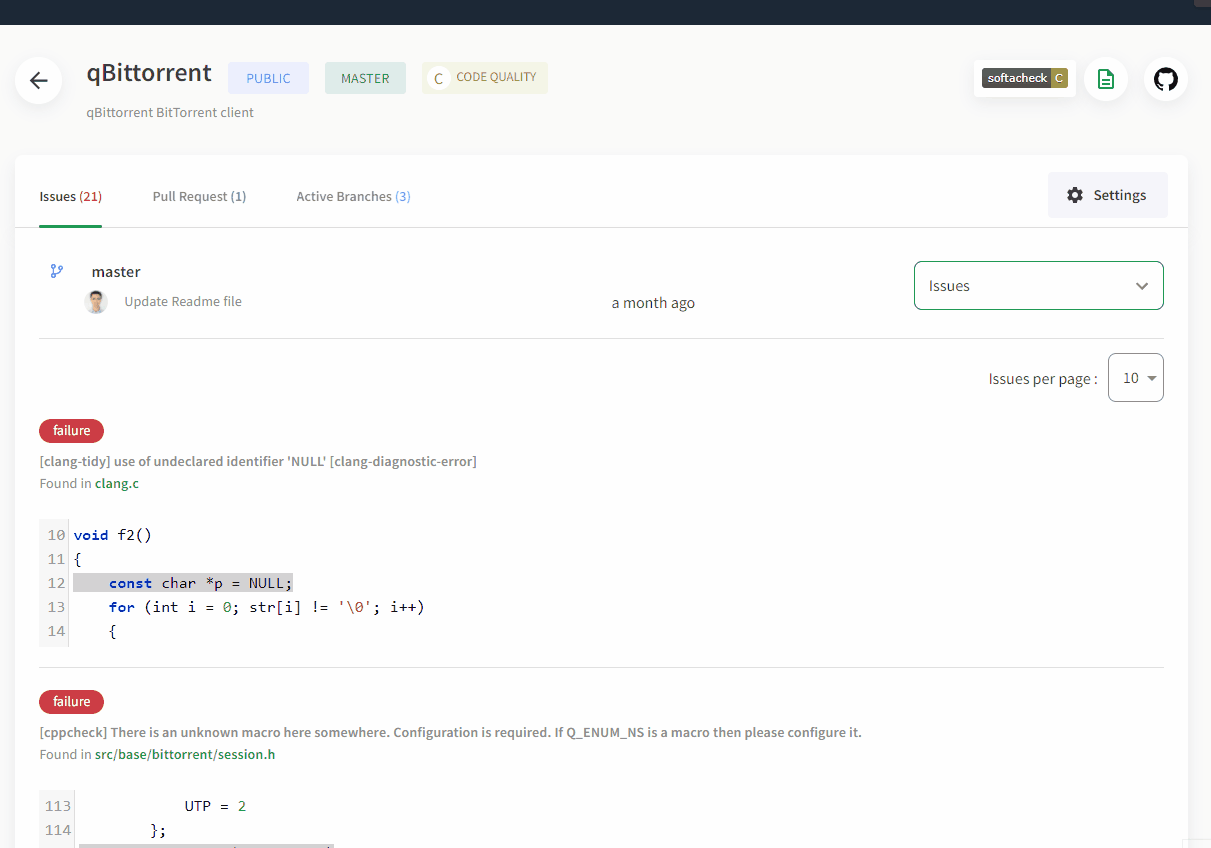Go back using the left arrow button
This screenshot has width=1211, height=848.
coord(39,81)
